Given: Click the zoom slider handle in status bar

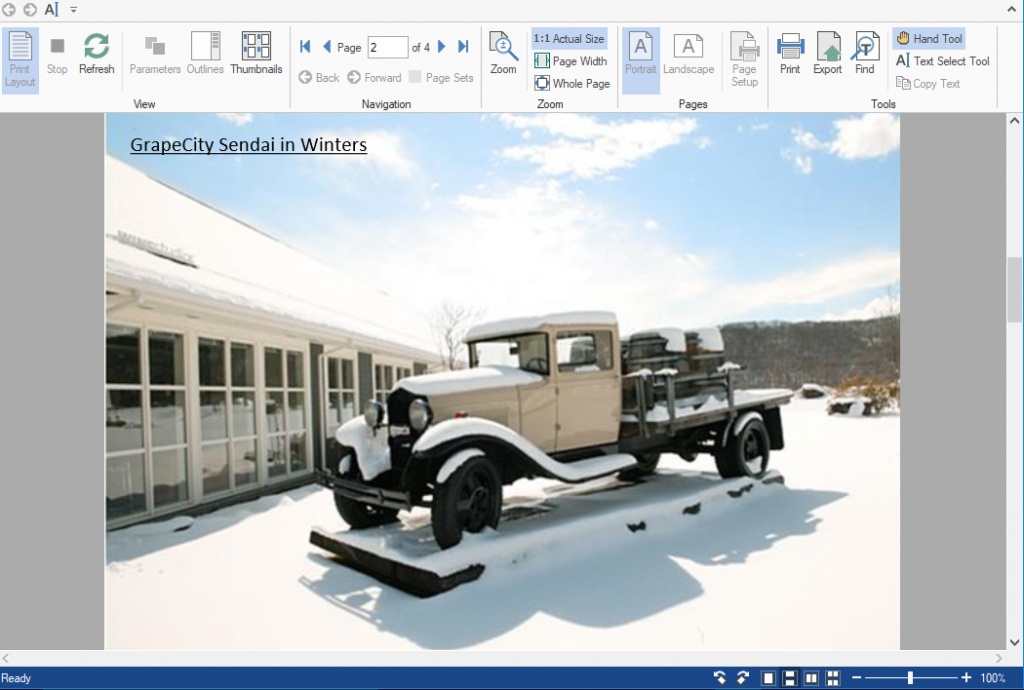Looking at the screenshot, I should 910,678.
